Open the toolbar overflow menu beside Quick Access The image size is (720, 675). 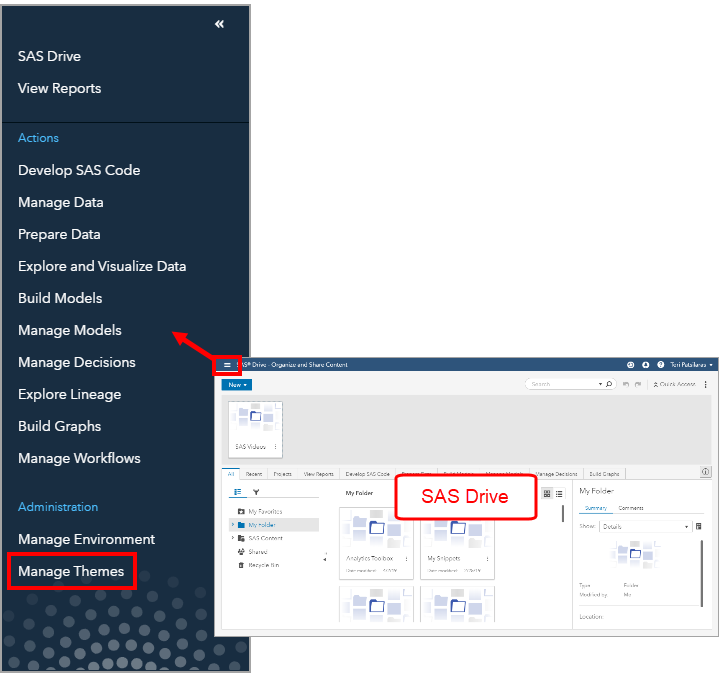706,384
